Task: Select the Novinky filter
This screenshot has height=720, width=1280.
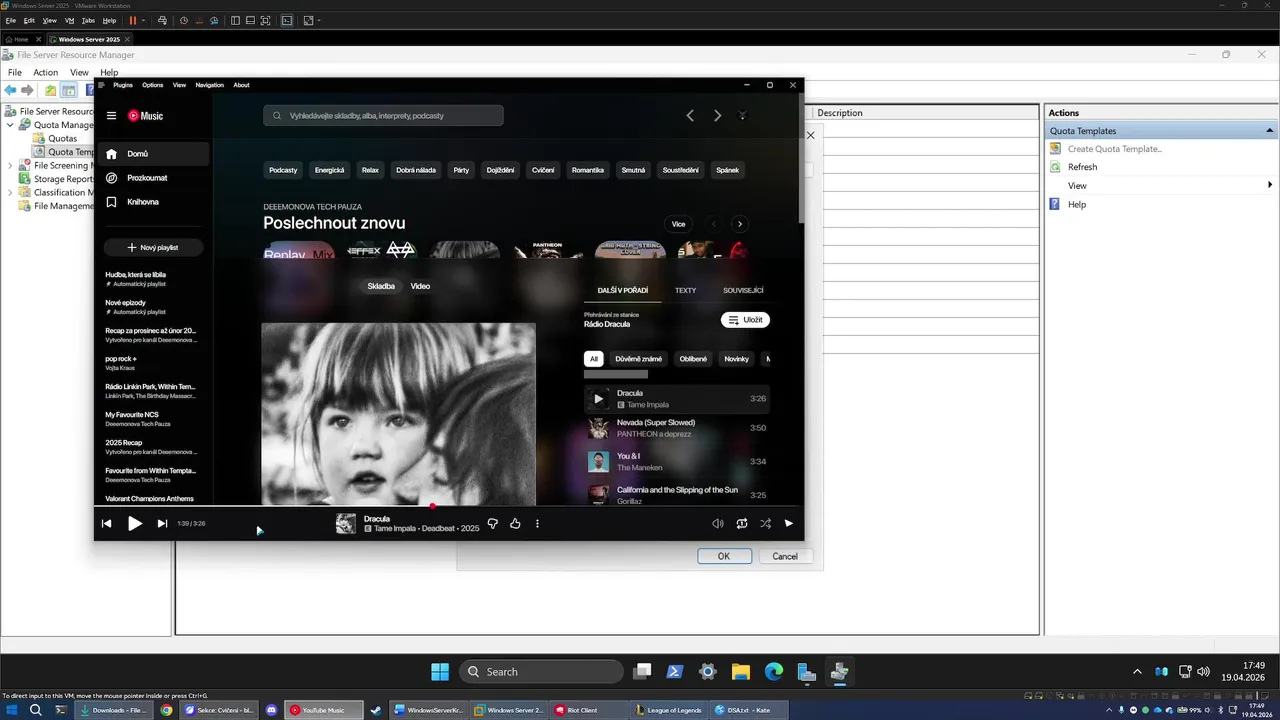Action: tap(737, 359)
